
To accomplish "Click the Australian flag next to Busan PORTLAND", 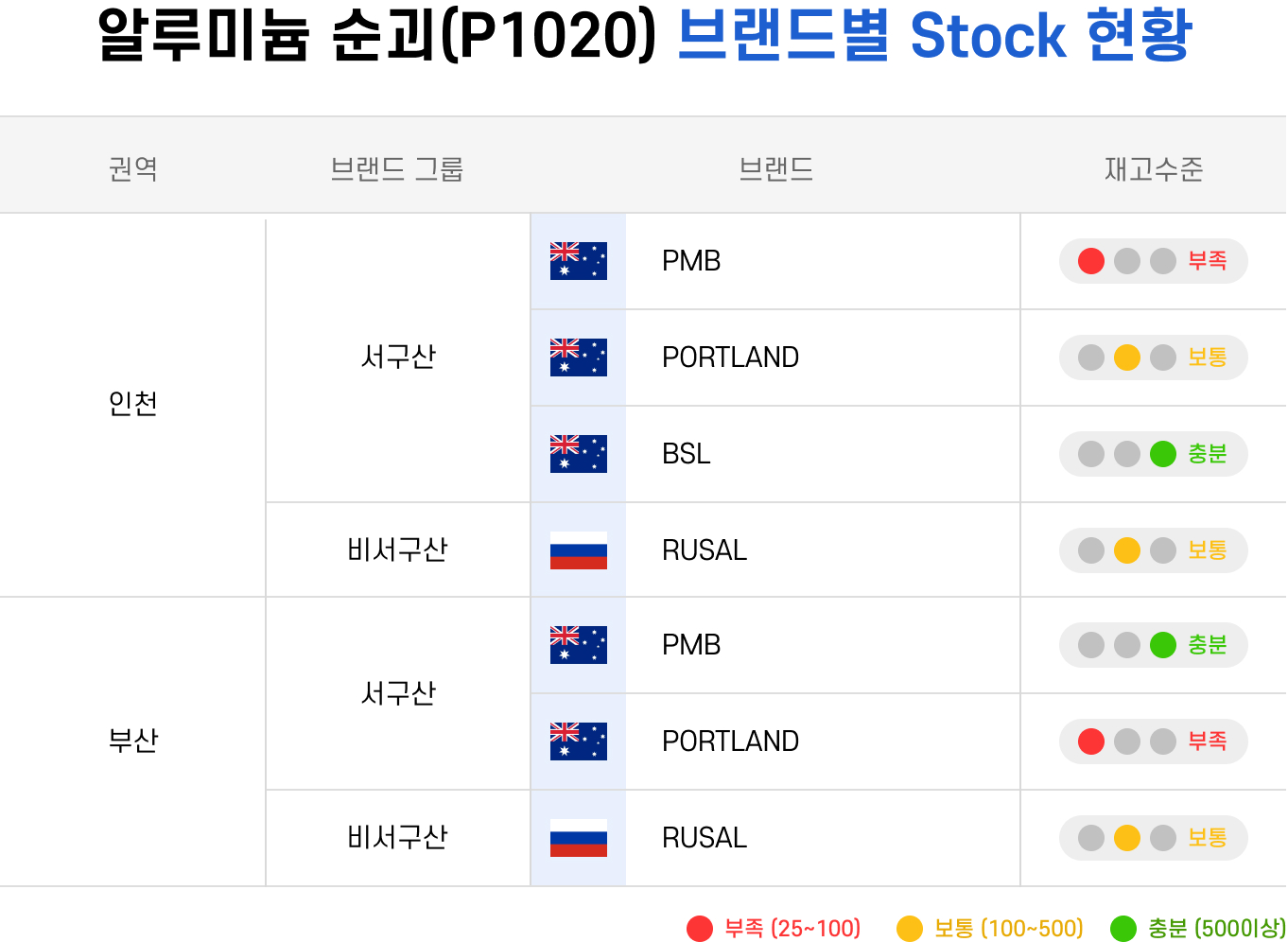I will click(x=578, y=741).
